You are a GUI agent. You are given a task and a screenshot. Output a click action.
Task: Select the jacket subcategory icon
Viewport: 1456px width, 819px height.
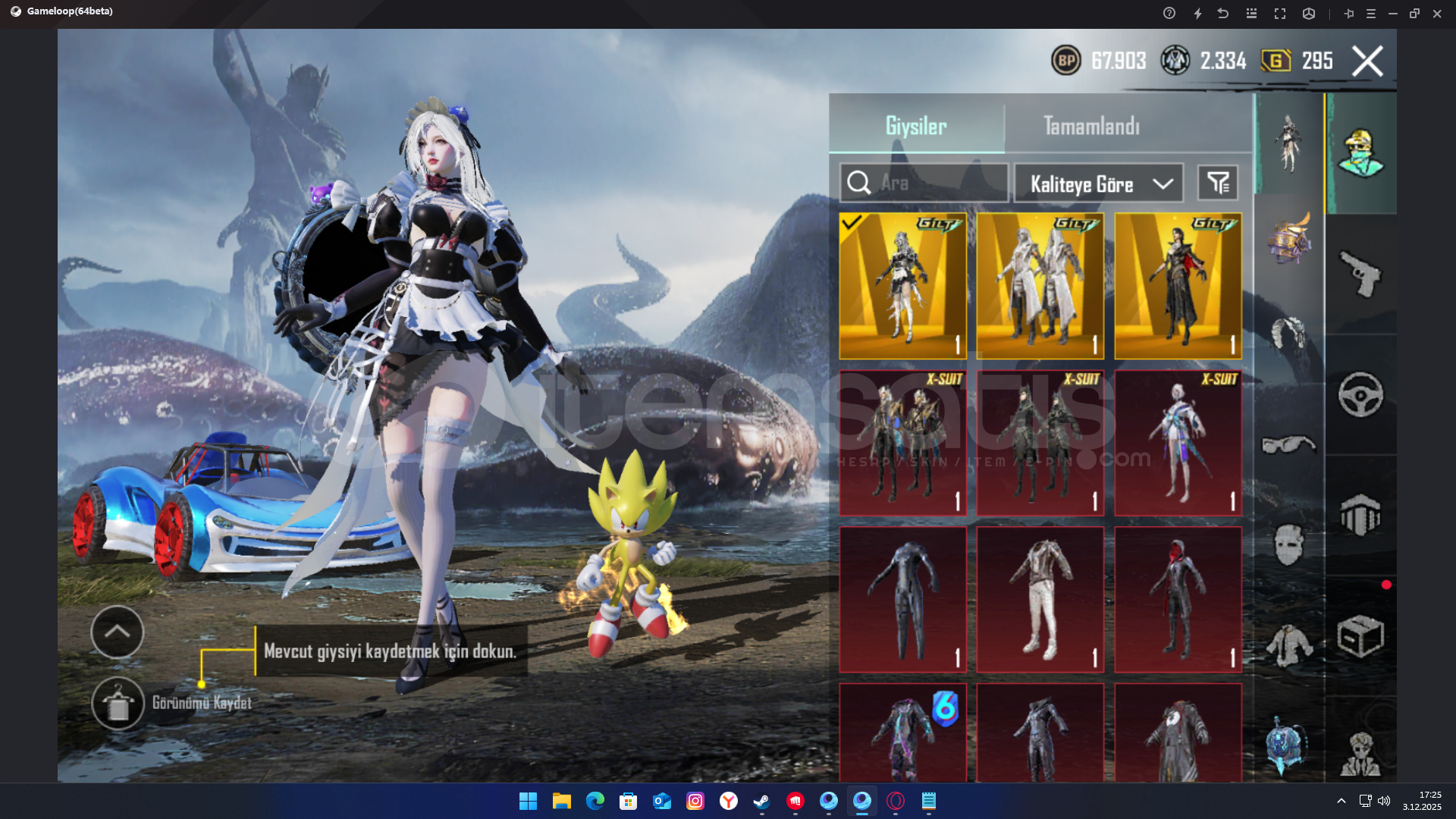1288,645
